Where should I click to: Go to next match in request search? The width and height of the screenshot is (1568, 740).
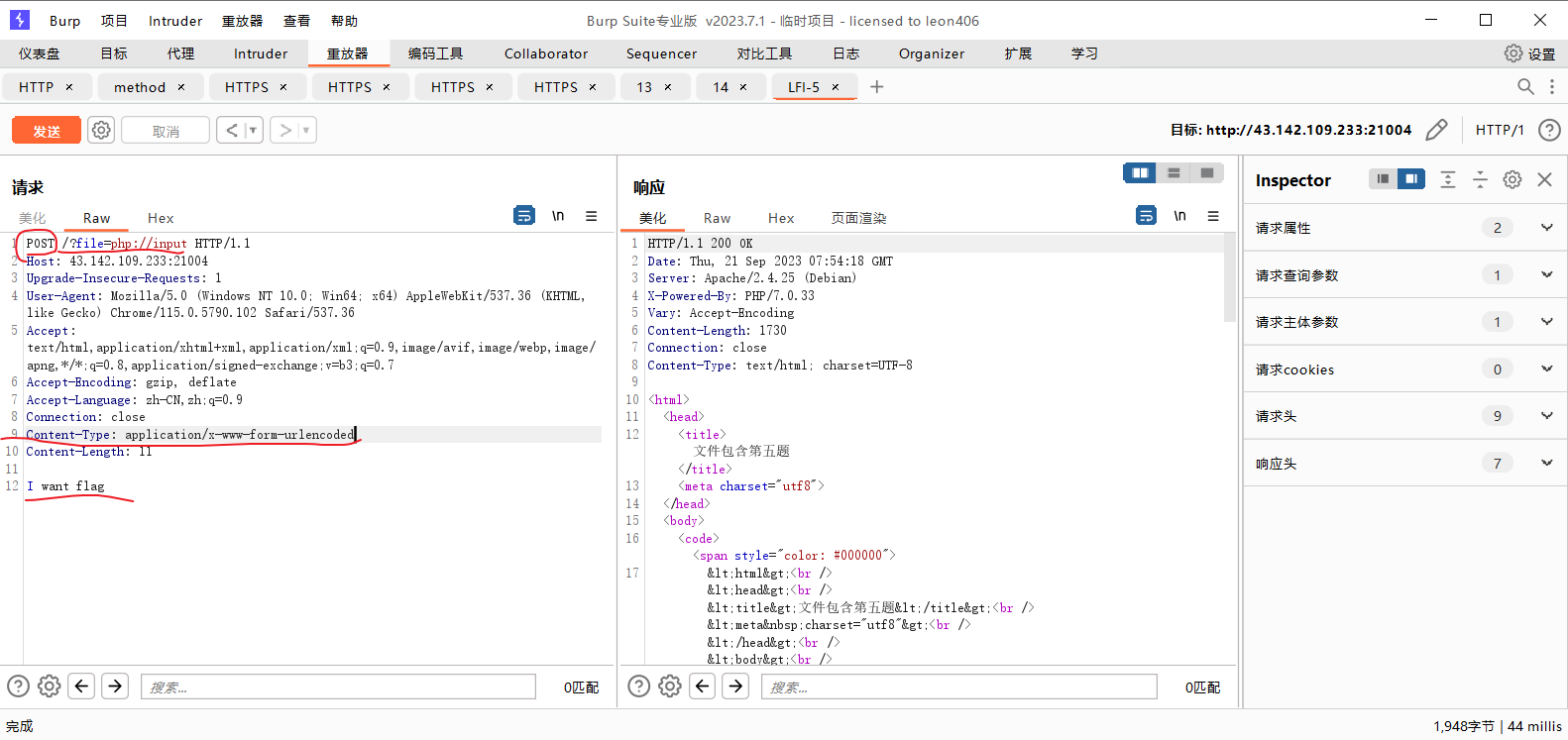click(115, 686)
